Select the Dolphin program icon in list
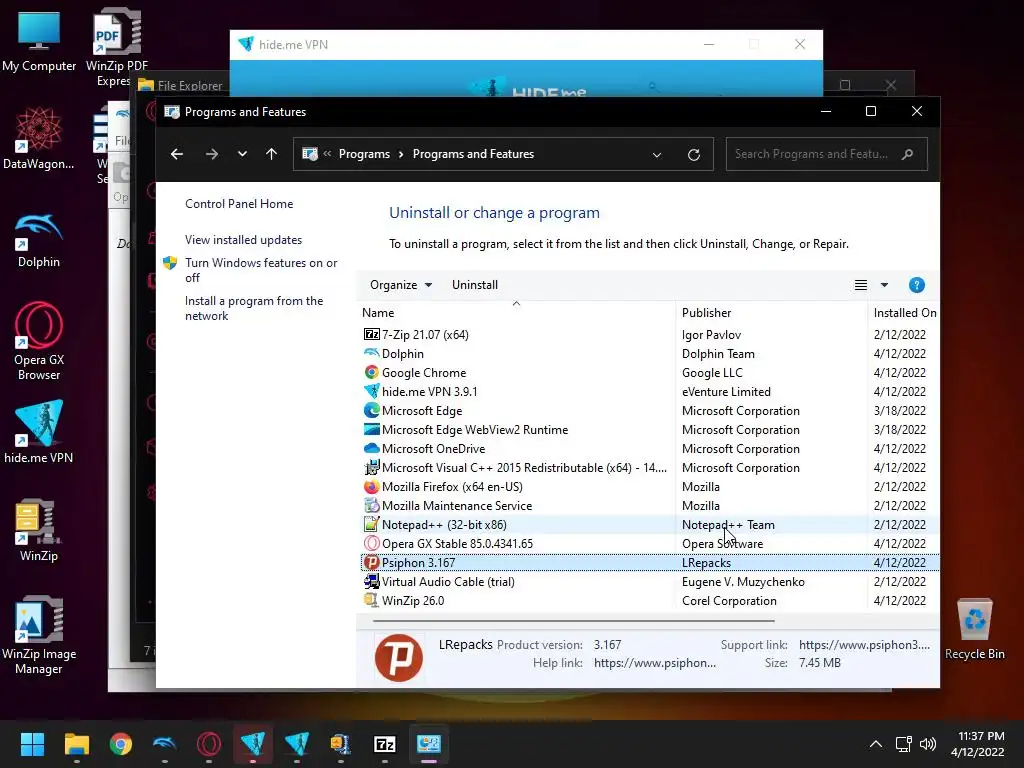The image size is (1024, 768). 372,353
